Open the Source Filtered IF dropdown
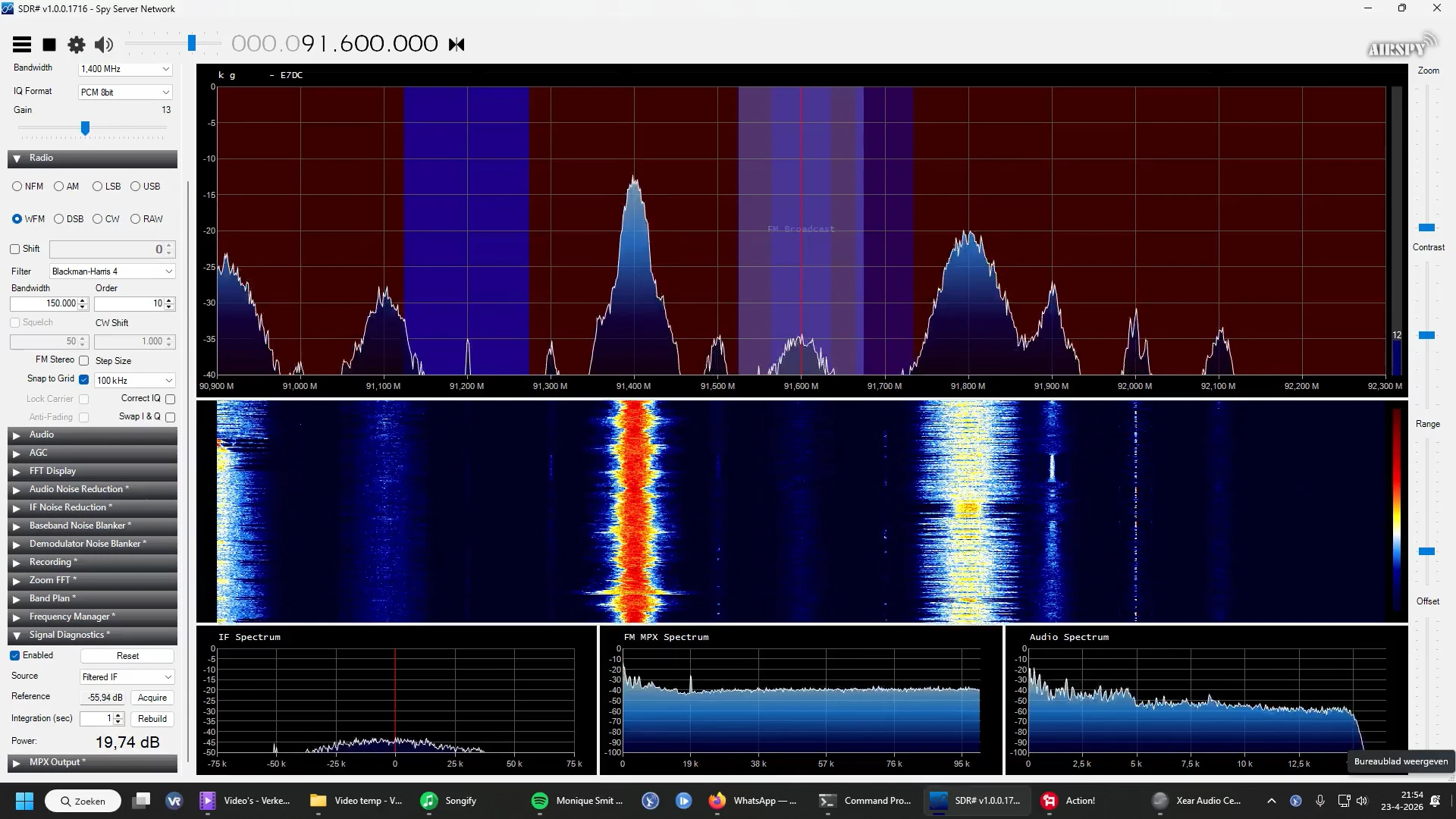Screen dimensions: 1456x819 (127, 677)
